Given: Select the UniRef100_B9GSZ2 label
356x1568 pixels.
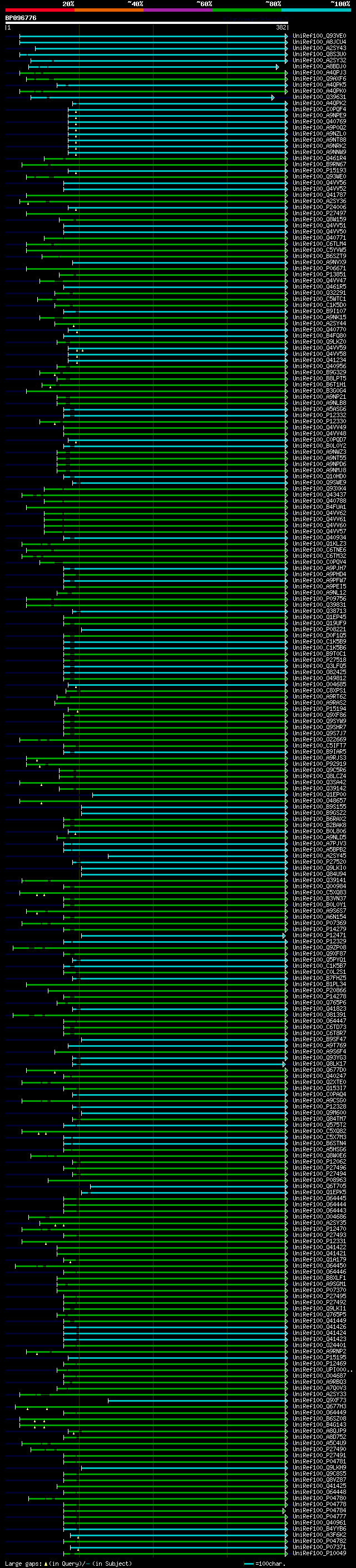Looking at the screenshot, I should pyautogui.click(x=319, y=813).
